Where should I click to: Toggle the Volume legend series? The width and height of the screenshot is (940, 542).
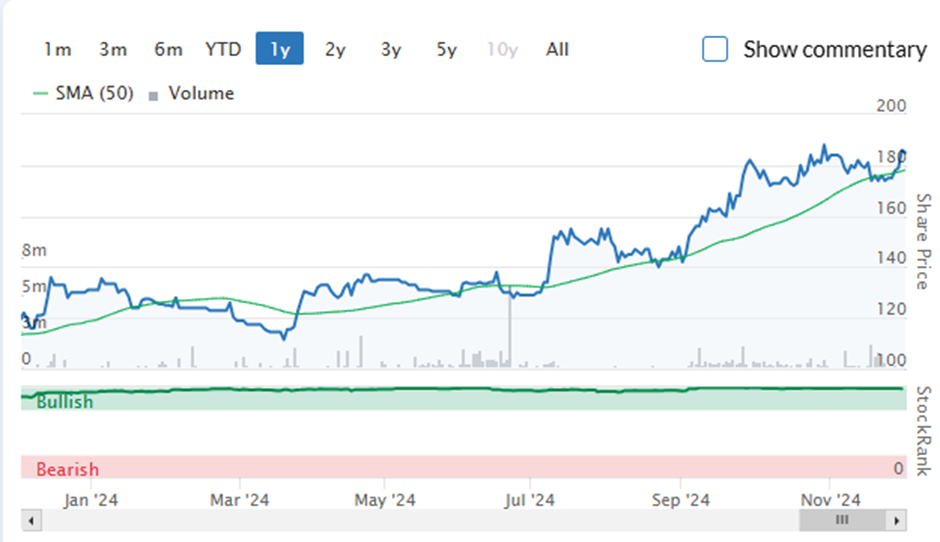coord(191,94)
